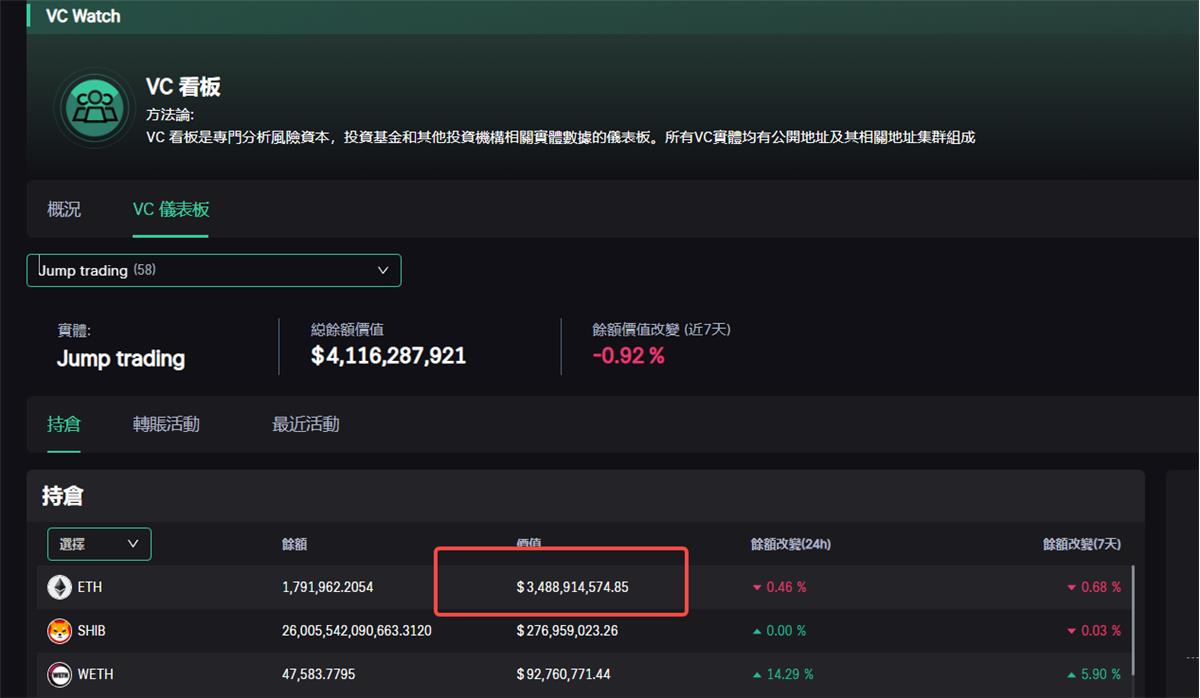Click the ETH value $3,488,914,574.85
The height and width of the screenshot is (698, 1200).
[x=572, y=587]
